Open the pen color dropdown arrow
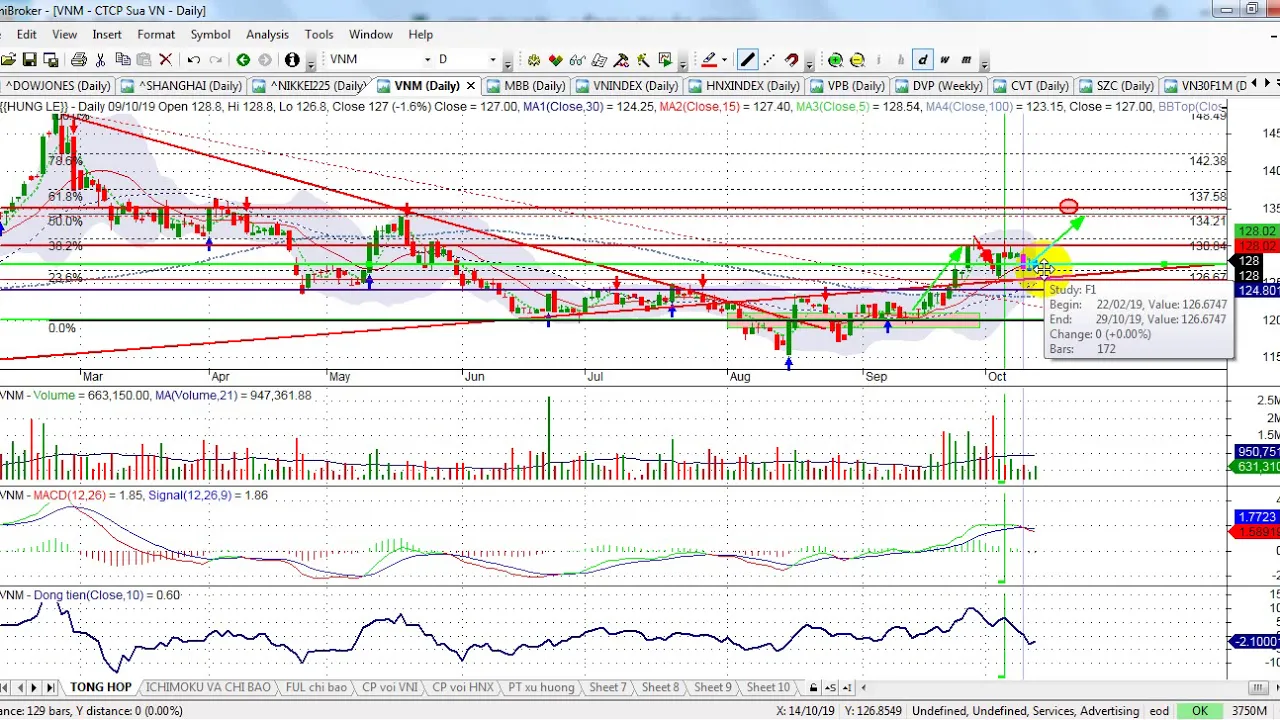1280x720 pixels. pyautogui.click(x=724, y=60)
